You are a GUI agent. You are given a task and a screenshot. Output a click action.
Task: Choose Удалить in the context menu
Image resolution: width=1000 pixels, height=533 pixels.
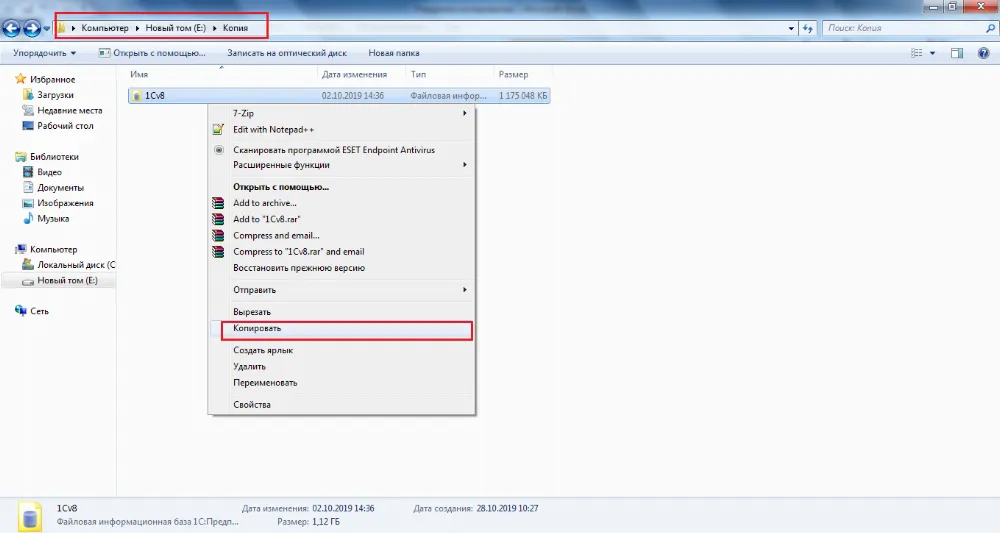pyautogui.click(x=342, y=367)
